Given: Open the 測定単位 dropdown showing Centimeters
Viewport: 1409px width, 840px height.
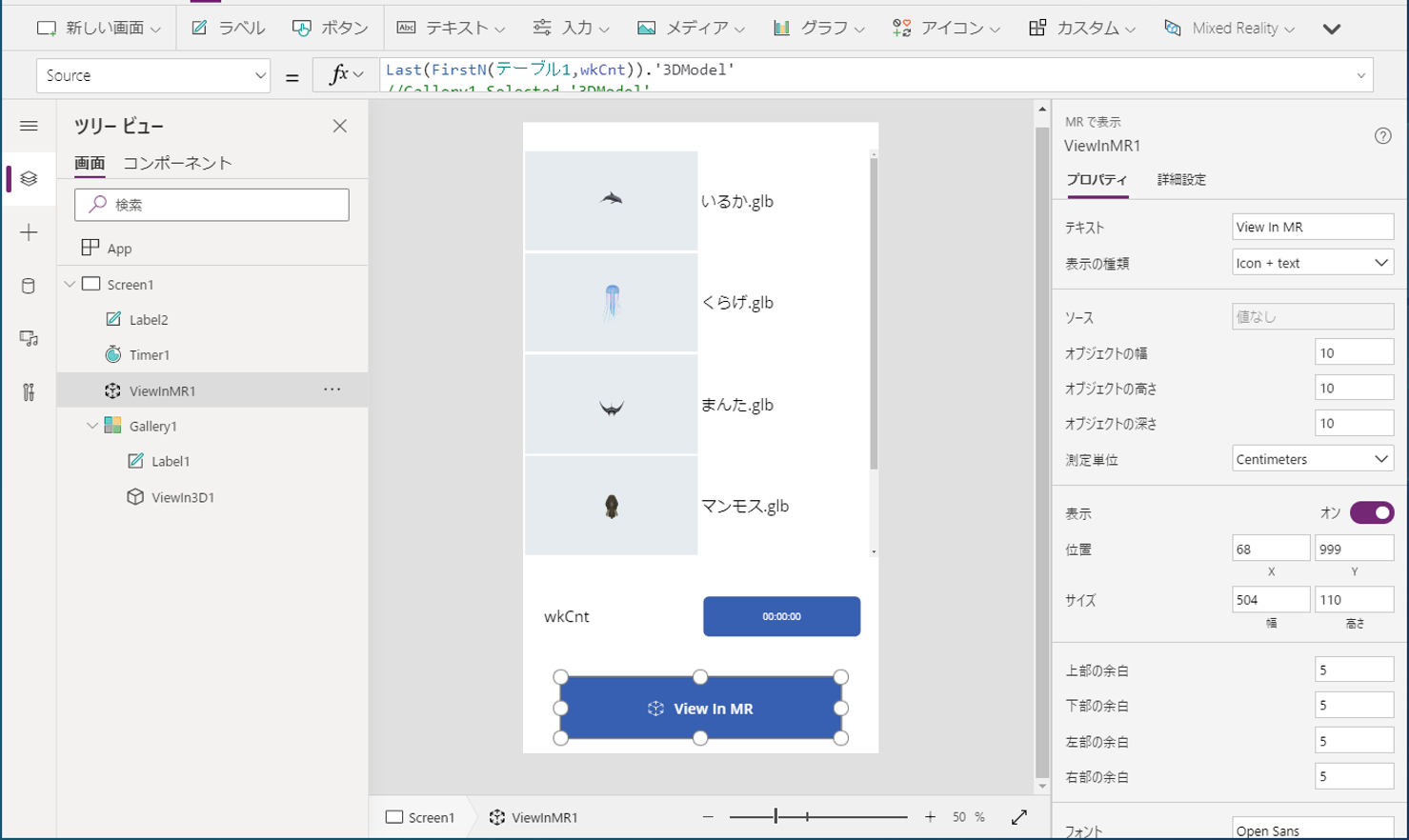Looking at the screenshot, I should pos(1312,458).
